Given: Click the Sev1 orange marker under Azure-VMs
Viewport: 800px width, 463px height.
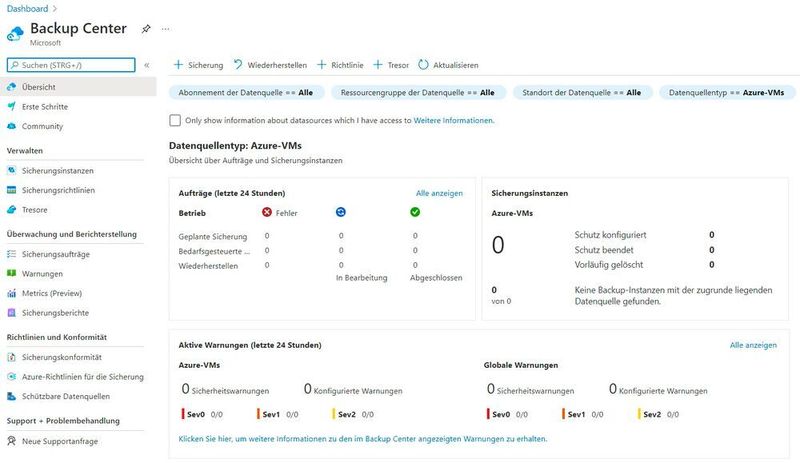Looking at the screenshot, I should (x=258, y=413).
